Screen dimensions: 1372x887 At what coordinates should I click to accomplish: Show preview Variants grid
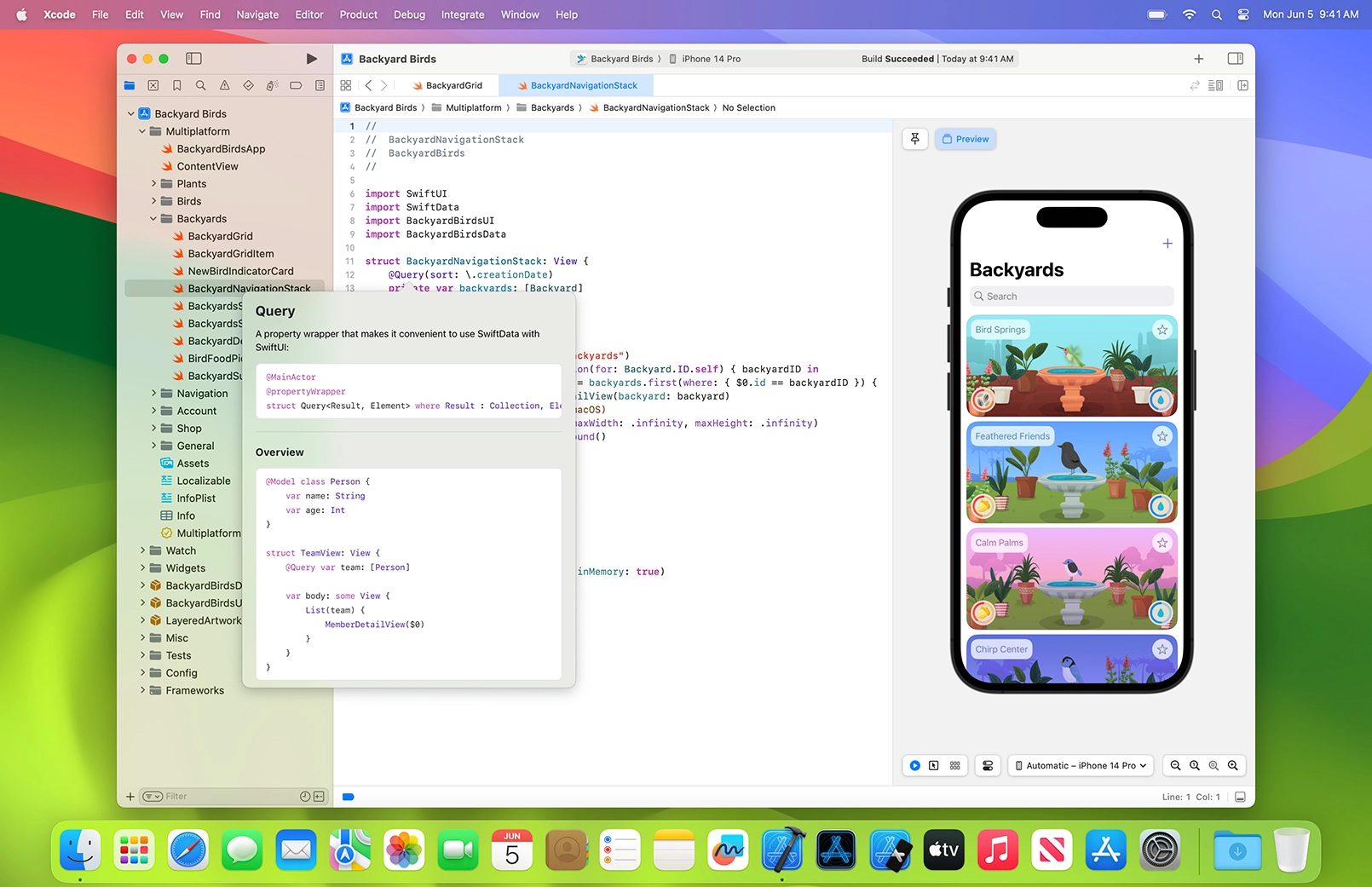tap(955, 765)
